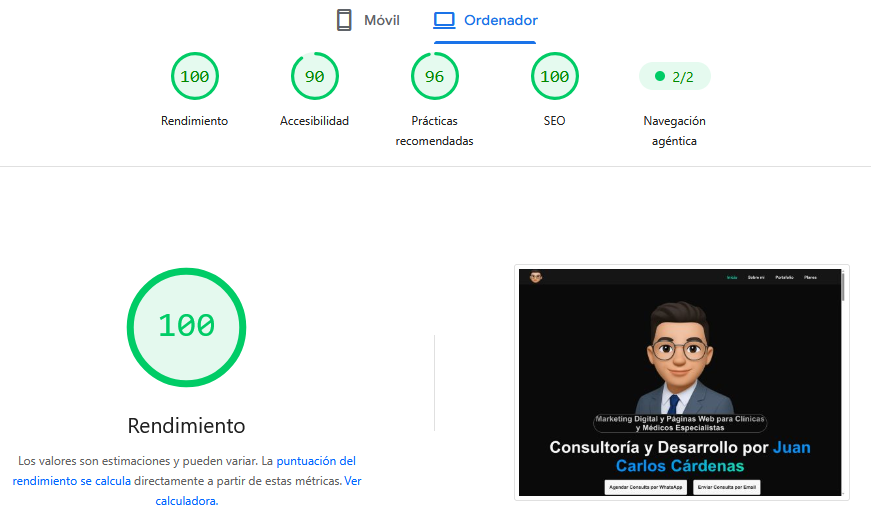
Task: Click the large Rendimiento 100 gauge
Action: (186, 327)
